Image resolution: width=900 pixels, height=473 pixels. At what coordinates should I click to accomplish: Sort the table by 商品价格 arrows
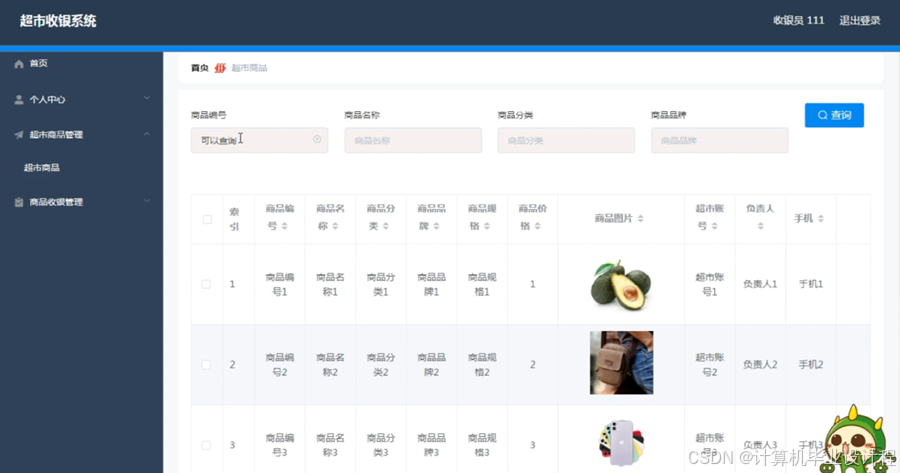pyautogui.click(x=538, y=226)
